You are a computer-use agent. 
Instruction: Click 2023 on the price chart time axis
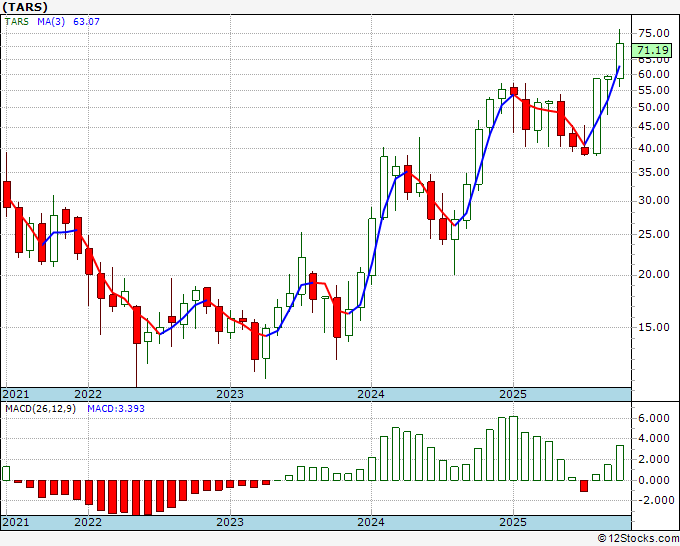point(230,394)
